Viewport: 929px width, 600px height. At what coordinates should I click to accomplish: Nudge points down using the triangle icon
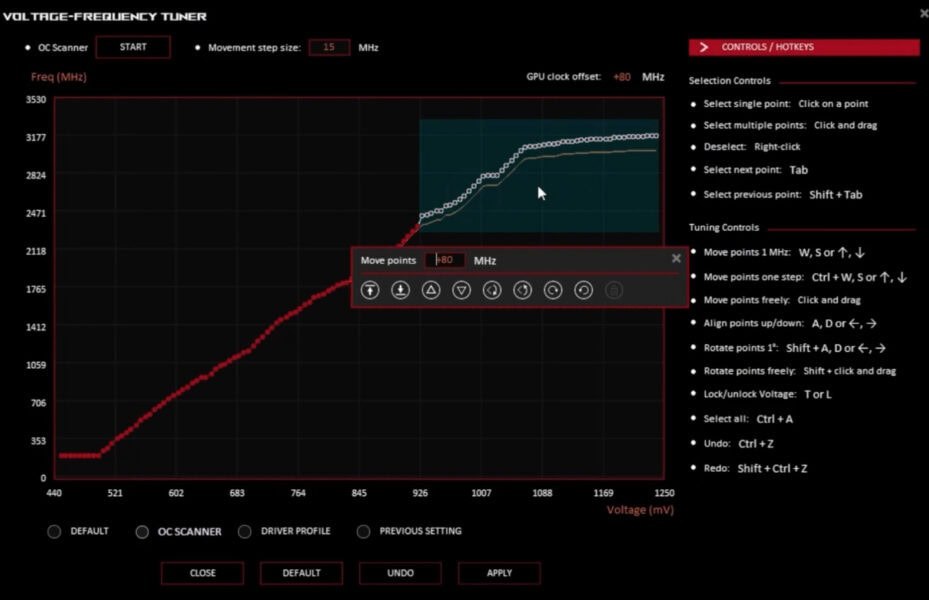point(461,290)
